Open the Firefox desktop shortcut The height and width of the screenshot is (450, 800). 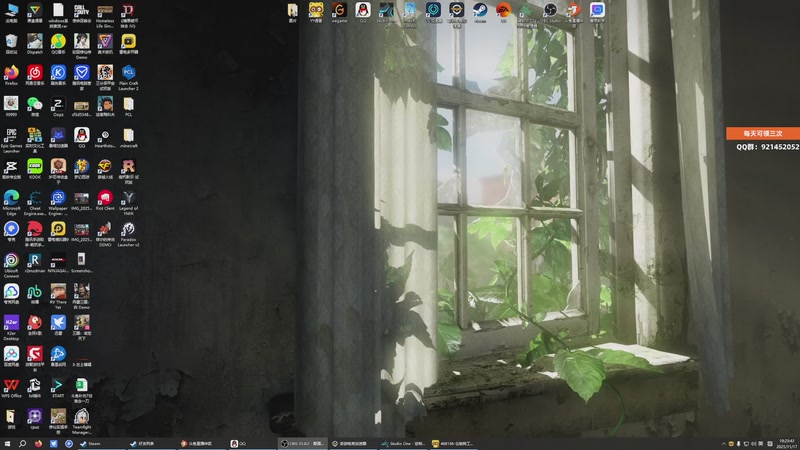tap(11, 74)
